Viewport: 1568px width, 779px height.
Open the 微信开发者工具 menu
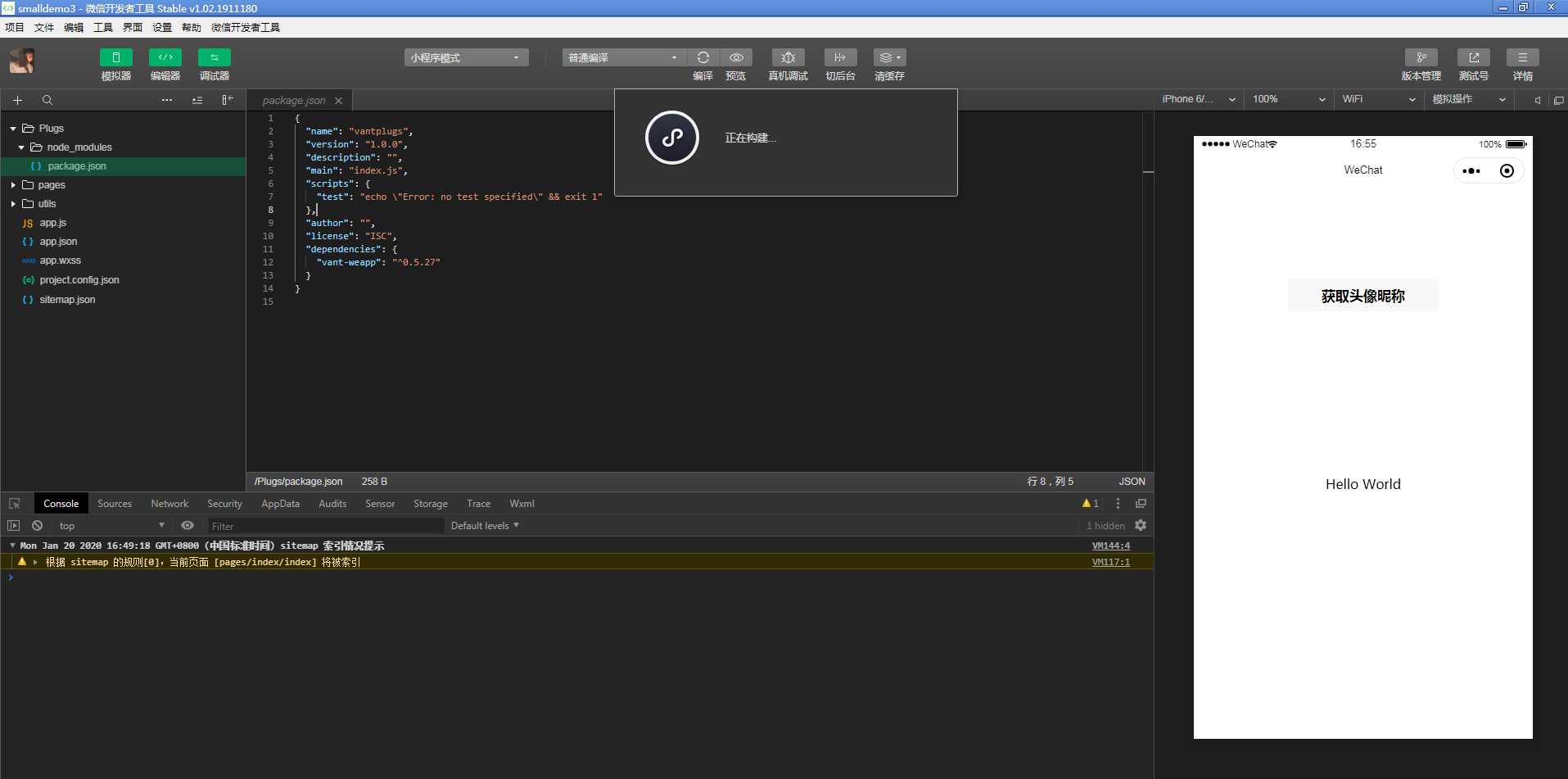point(246,27)
